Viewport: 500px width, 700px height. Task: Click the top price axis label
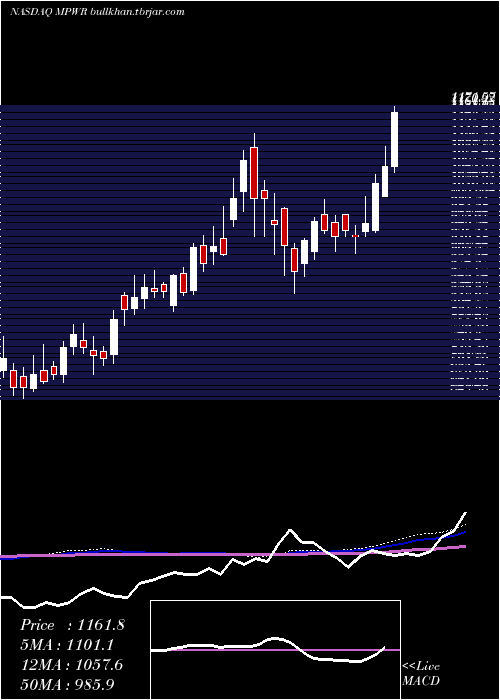pyautogui.click(x=474, y=97)
